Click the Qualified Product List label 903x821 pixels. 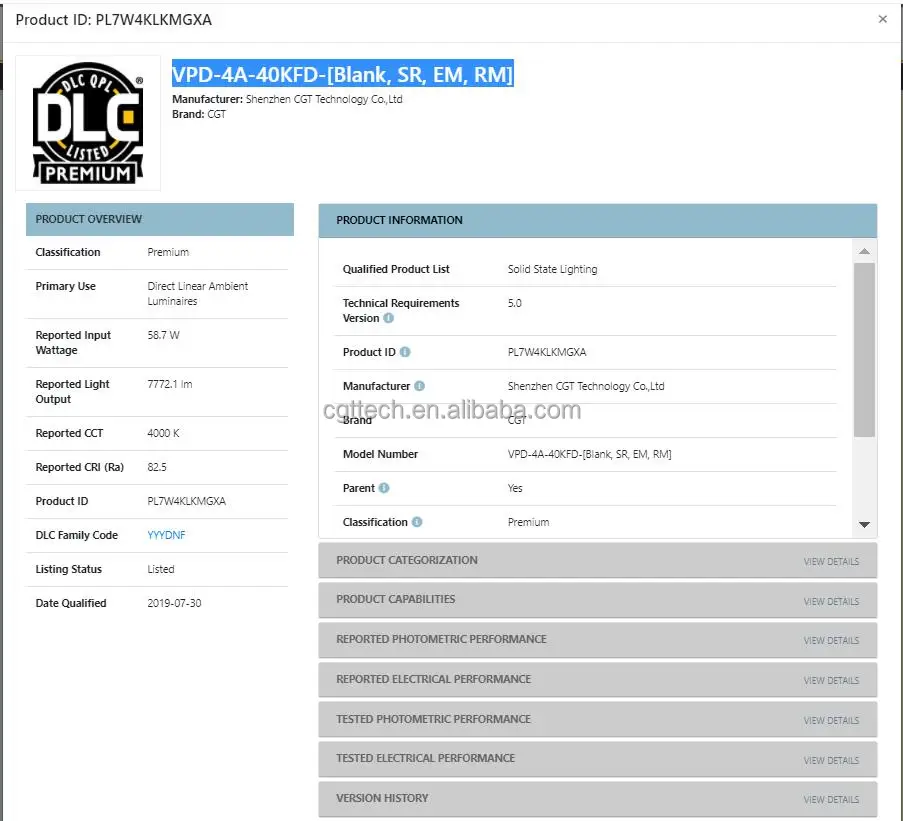click(396, 269)
